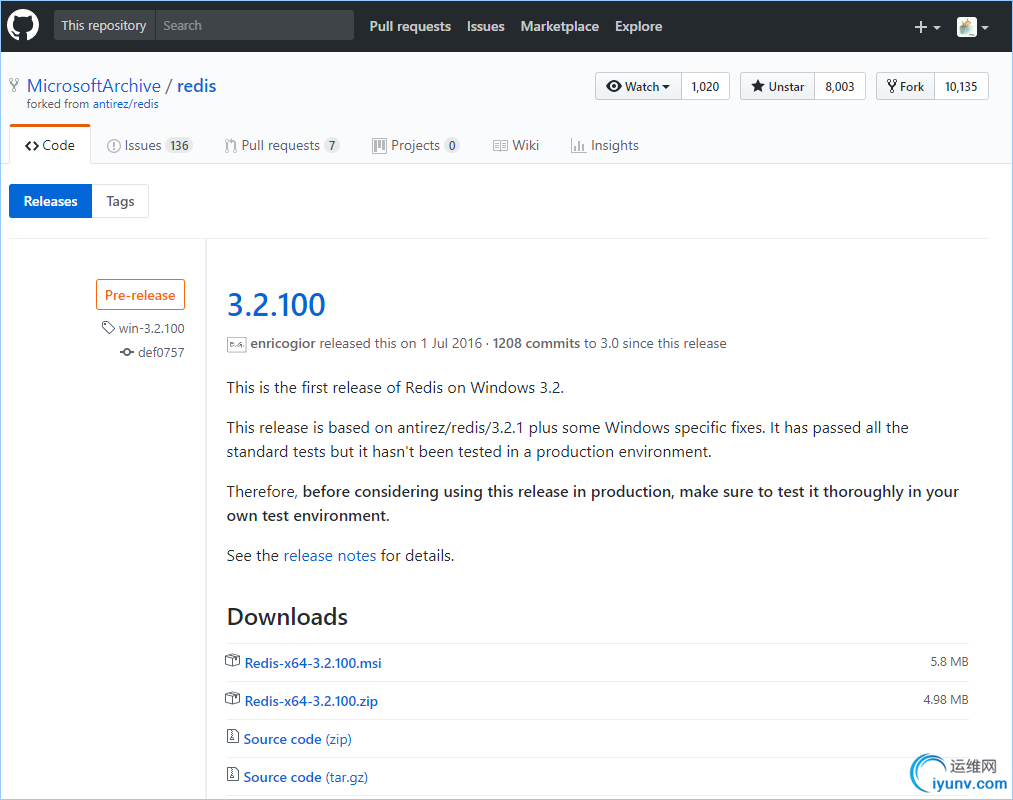Switch to the Pull requests 7 tab
Screen dimensions: 1013x800
(282, 145)
